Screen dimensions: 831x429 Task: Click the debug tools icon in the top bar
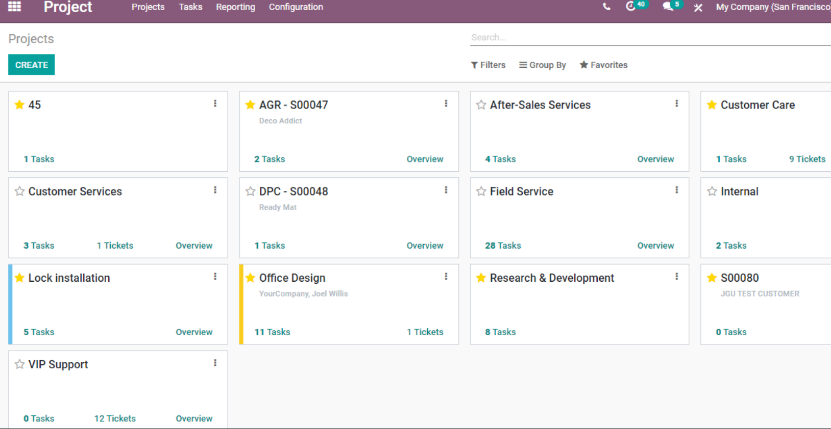(x=698, y=7)
